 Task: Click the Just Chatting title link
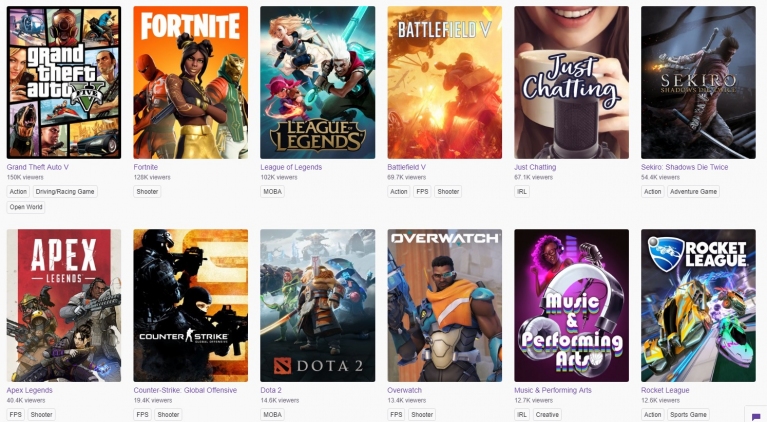tap(535, 167)
